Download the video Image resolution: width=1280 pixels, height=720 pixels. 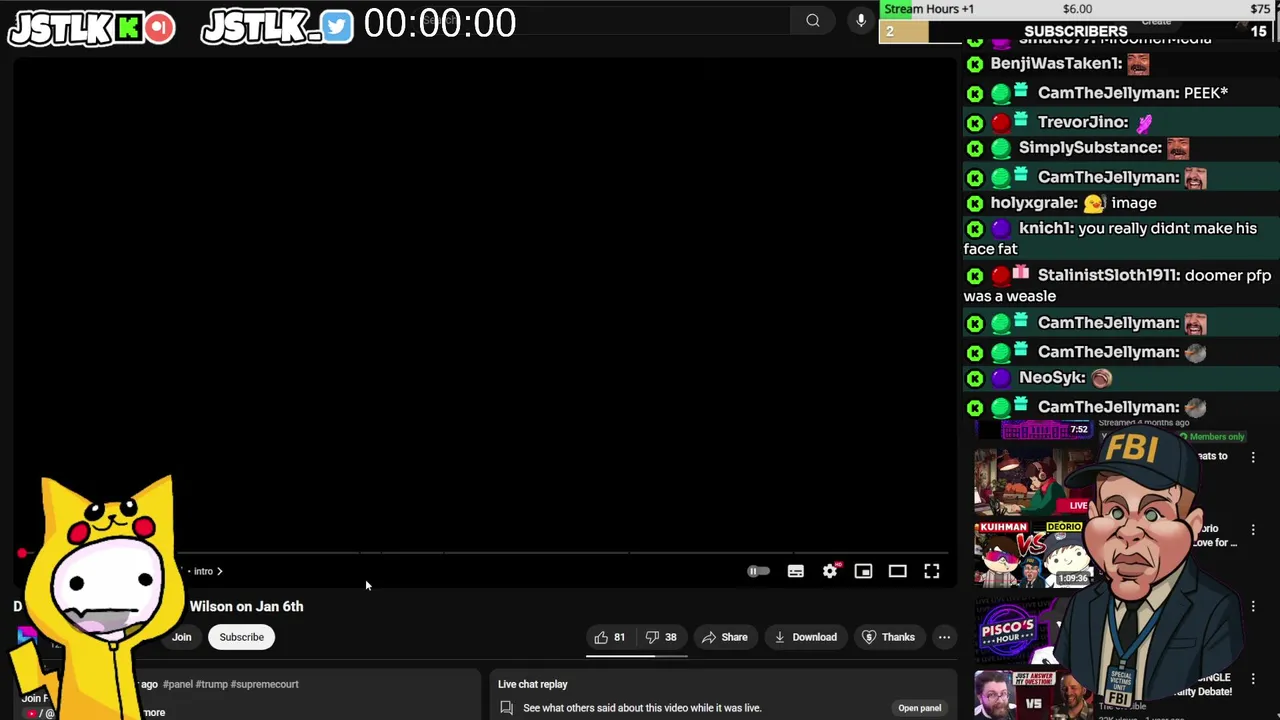pyautogui.click(x=805, y=637)
